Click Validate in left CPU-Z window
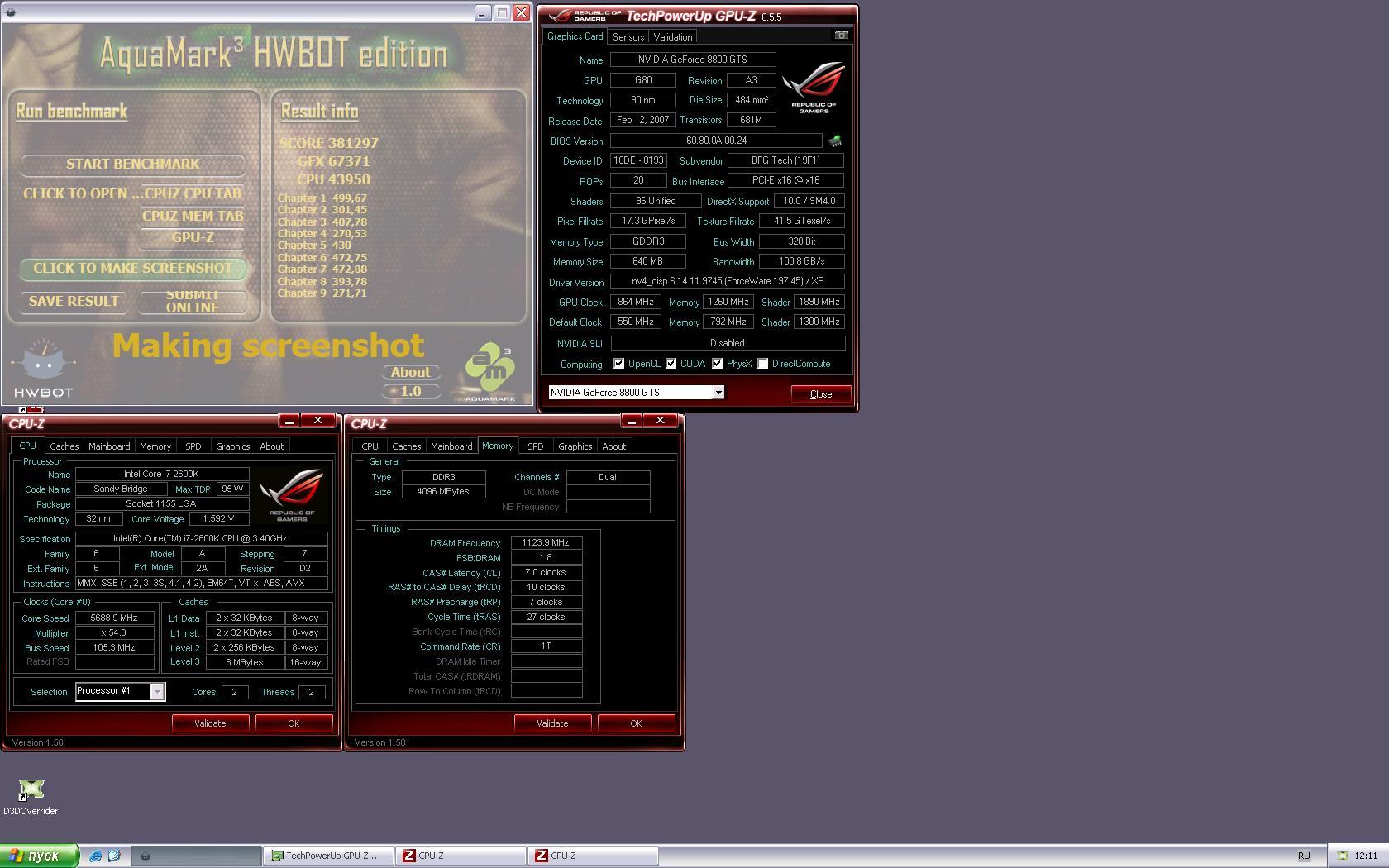This screenshot has height=868, width=1389. [210, 723]
